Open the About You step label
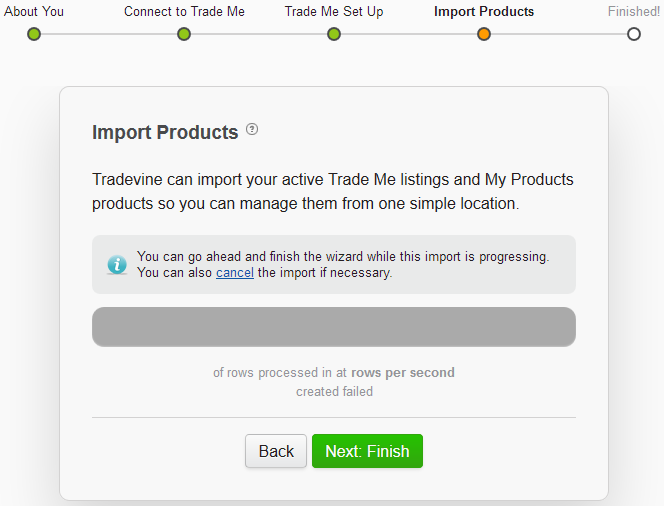The image size is (664, 506). (34, 11)
